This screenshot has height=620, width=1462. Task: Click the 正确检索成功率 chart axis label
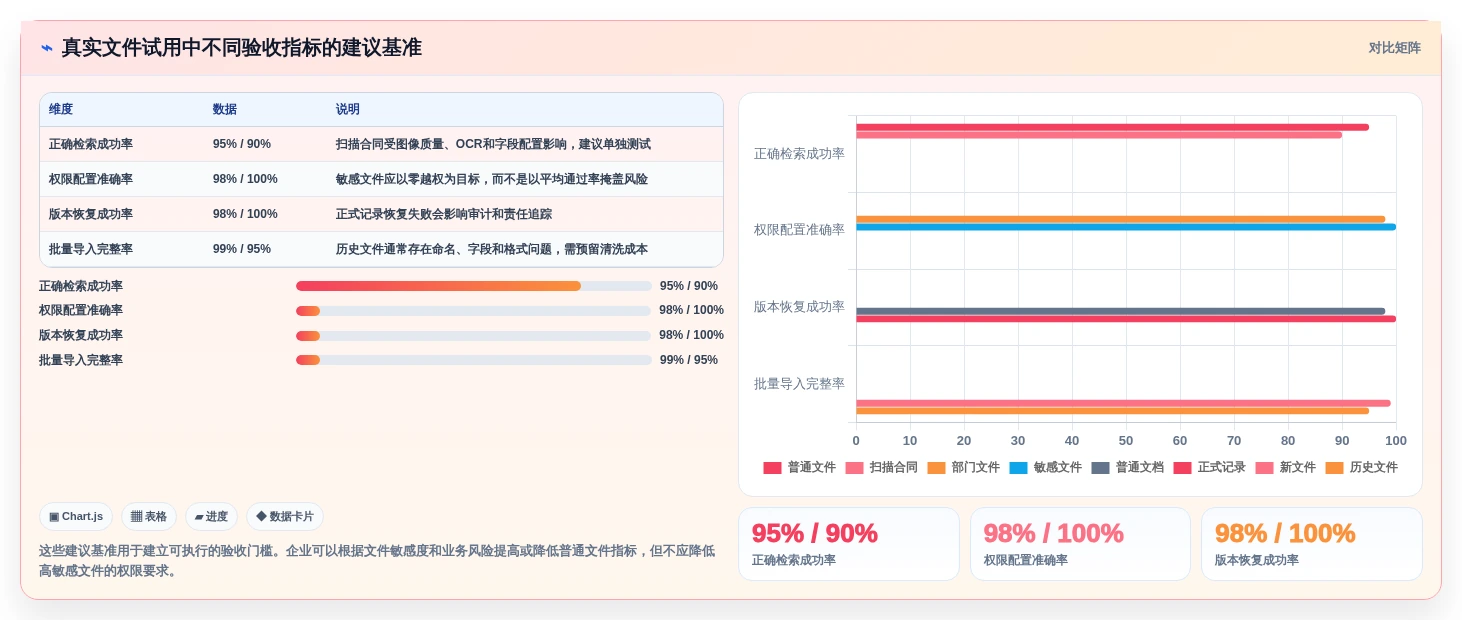tap(799, 153)
